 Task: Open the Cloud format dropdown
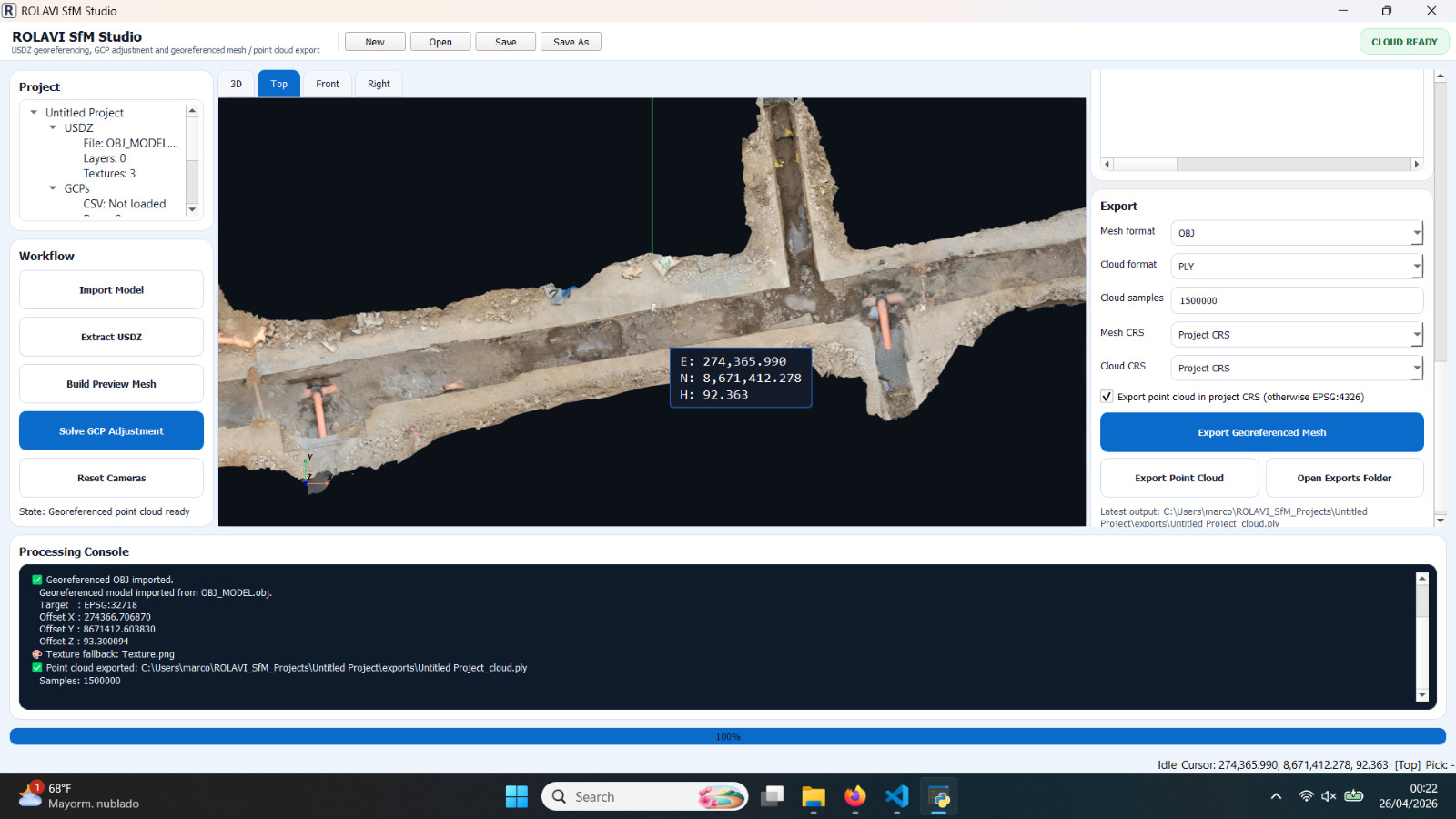[1297, 267]
